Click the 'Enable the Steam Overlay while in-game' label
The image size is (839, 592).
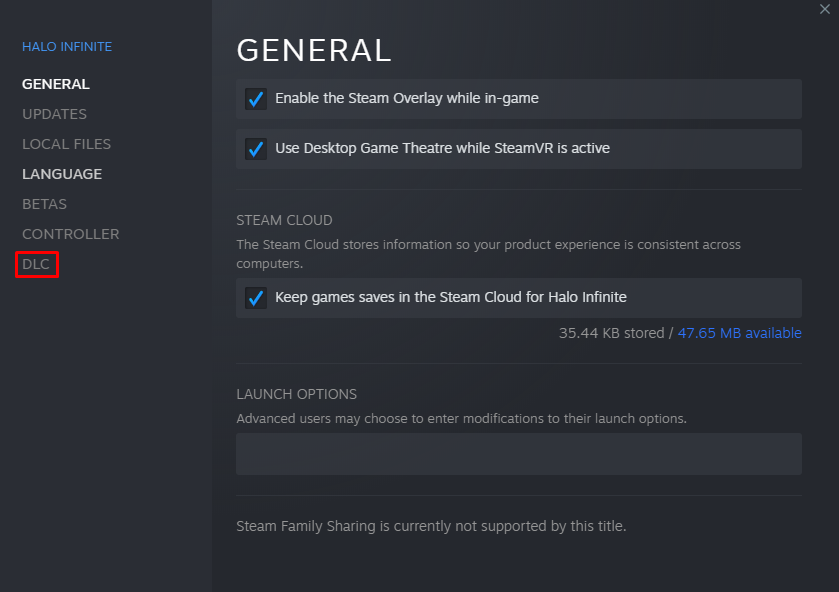406,98
